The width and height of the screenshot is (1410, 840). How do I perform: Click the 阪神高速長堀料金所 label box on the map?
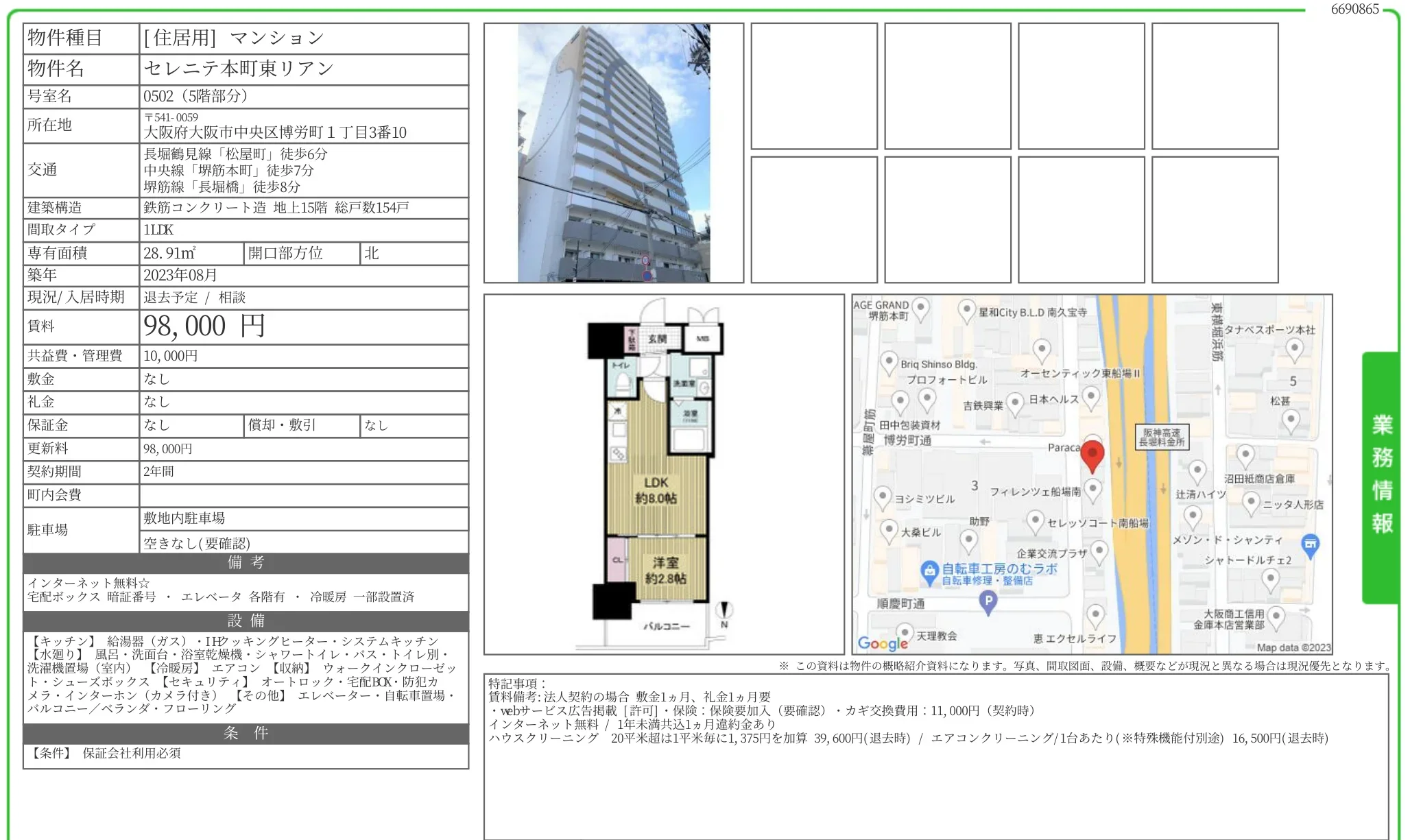click(1162, 437)
